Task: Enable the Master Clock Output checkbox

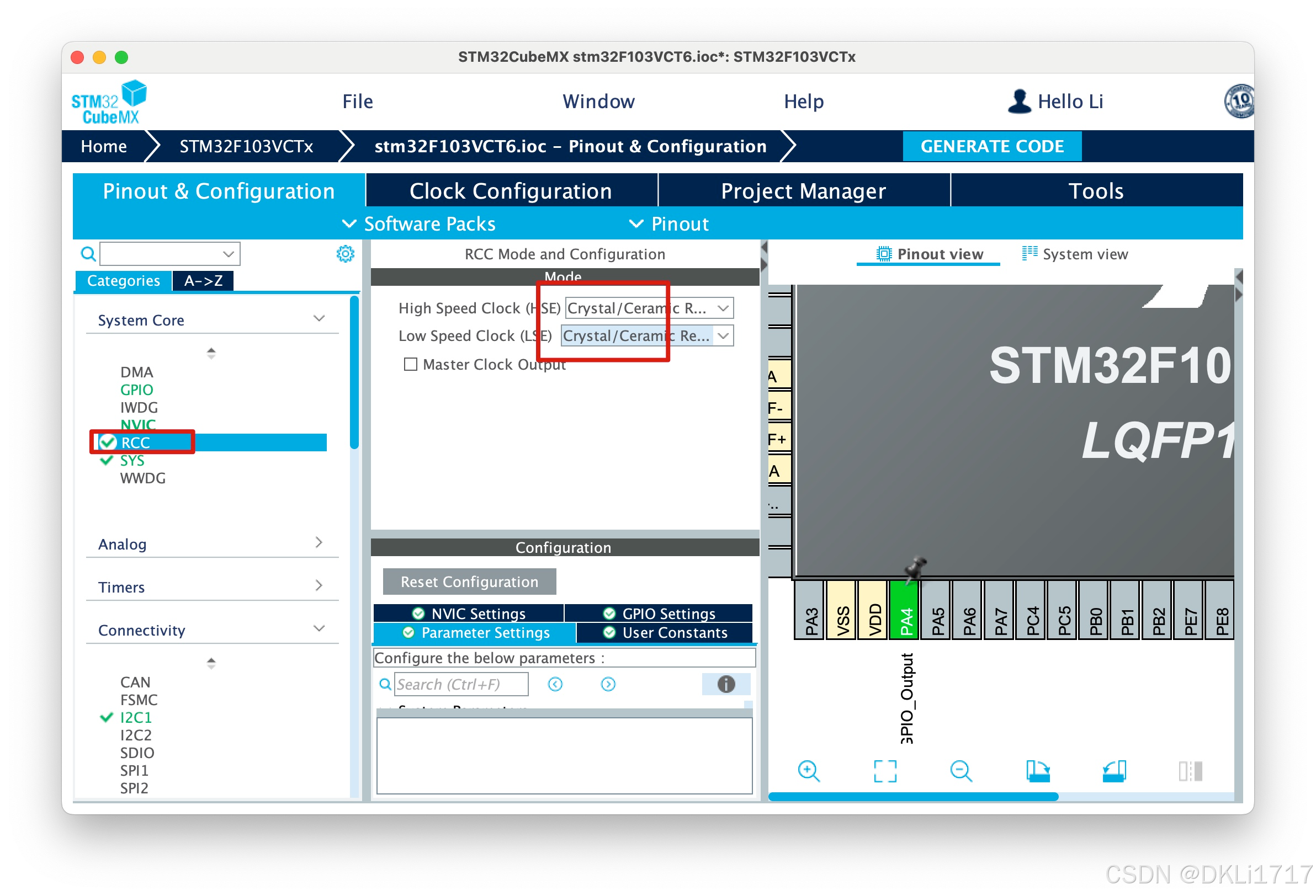Action: [410, 364]
